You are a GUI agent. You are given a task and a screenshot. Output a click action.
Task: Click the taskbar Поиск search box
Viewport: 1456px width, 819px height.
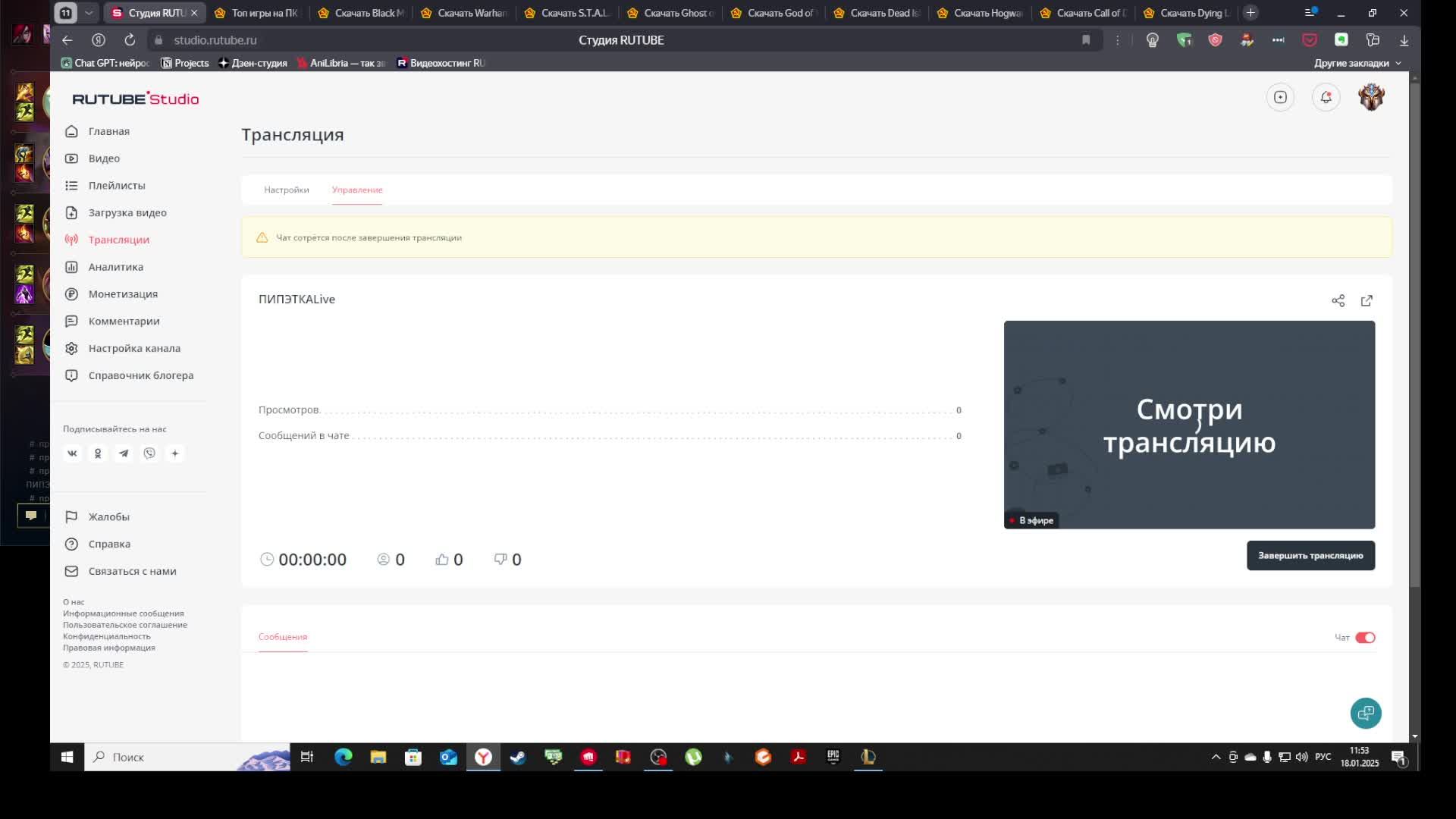click(187, 758)
